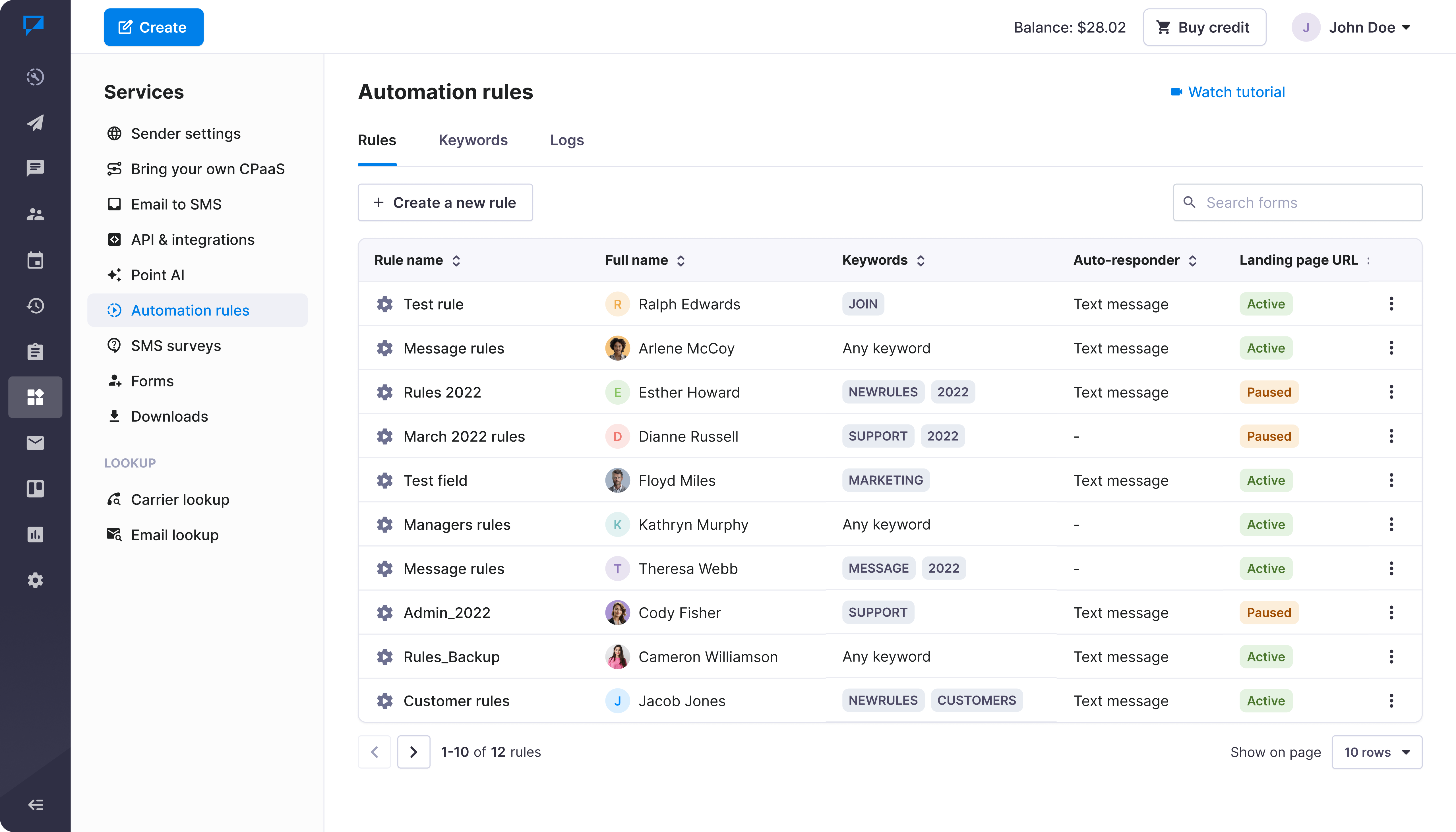Open the 10 rows per page dropdown
Screen dimensions: 1456x832
click(1377, 752)
